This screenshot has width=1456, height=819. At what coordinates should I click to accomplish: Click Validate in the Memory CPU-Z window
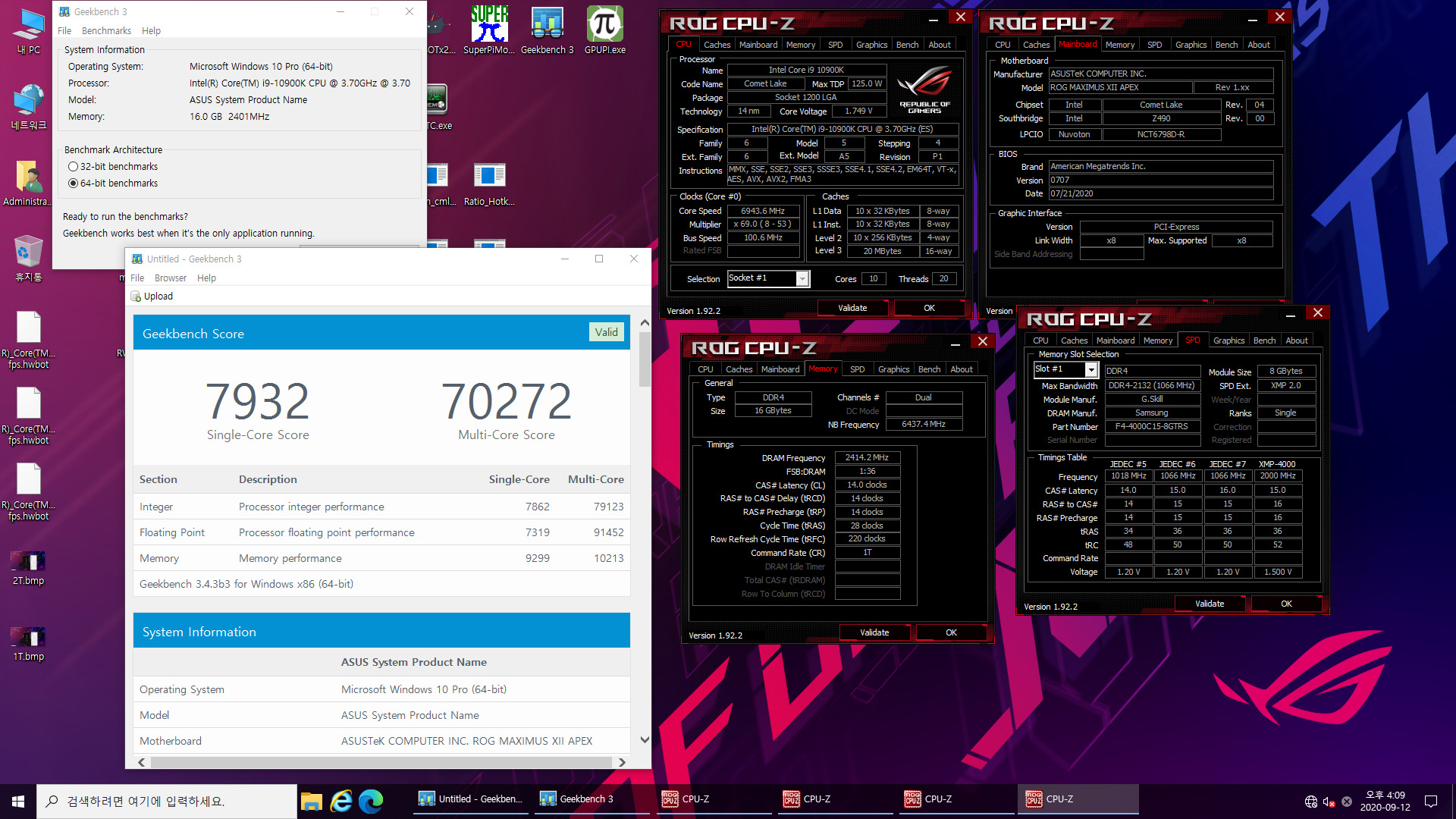pos(874,632)
